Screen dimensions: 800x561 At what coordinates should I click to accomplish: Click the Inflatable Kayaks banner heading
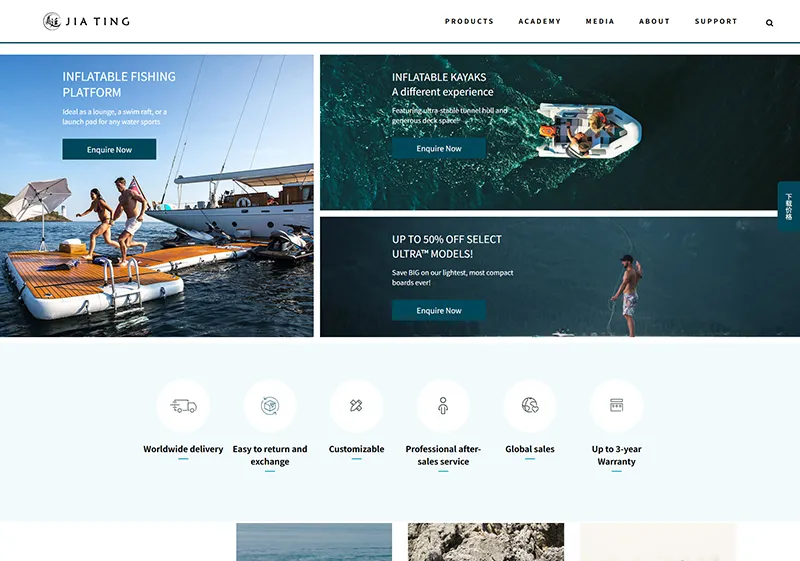tap(439, 77)
